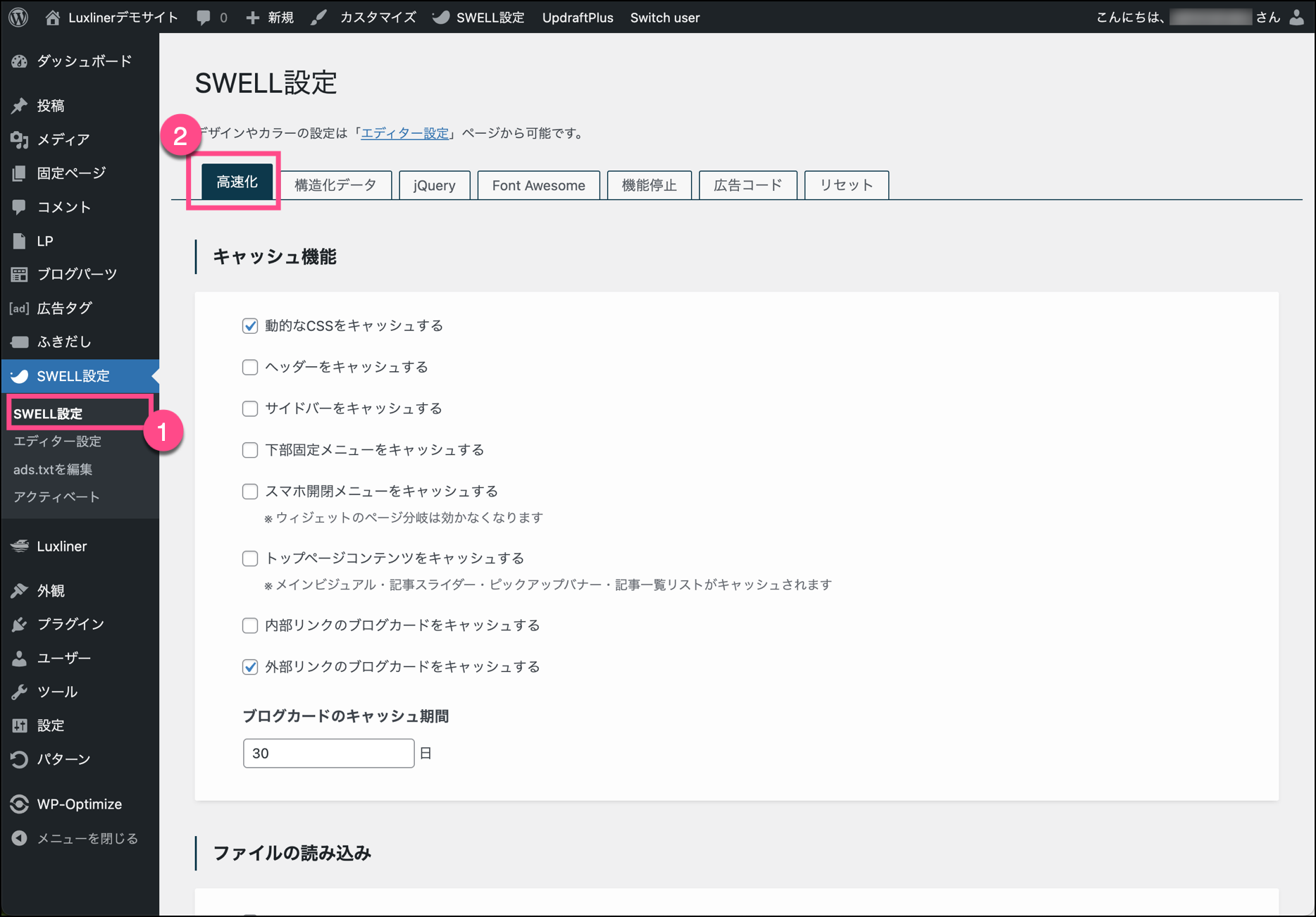Click the blog card cache period field
The height and width of the screenshot is (917, 1316).
click(x=328, y=753)
